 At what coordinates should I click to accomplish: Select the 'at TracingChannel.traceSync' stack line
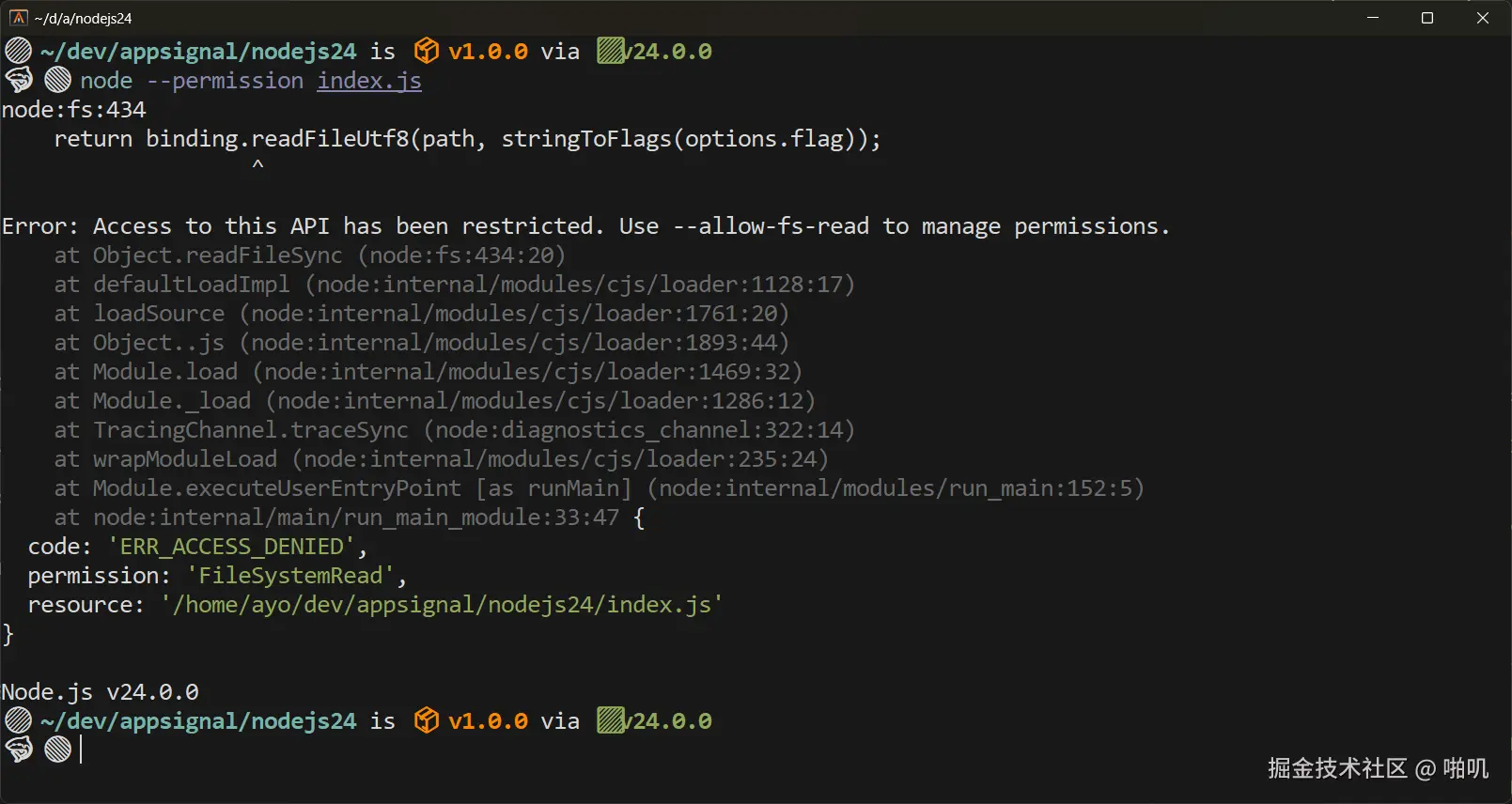(x=455, y=430)
